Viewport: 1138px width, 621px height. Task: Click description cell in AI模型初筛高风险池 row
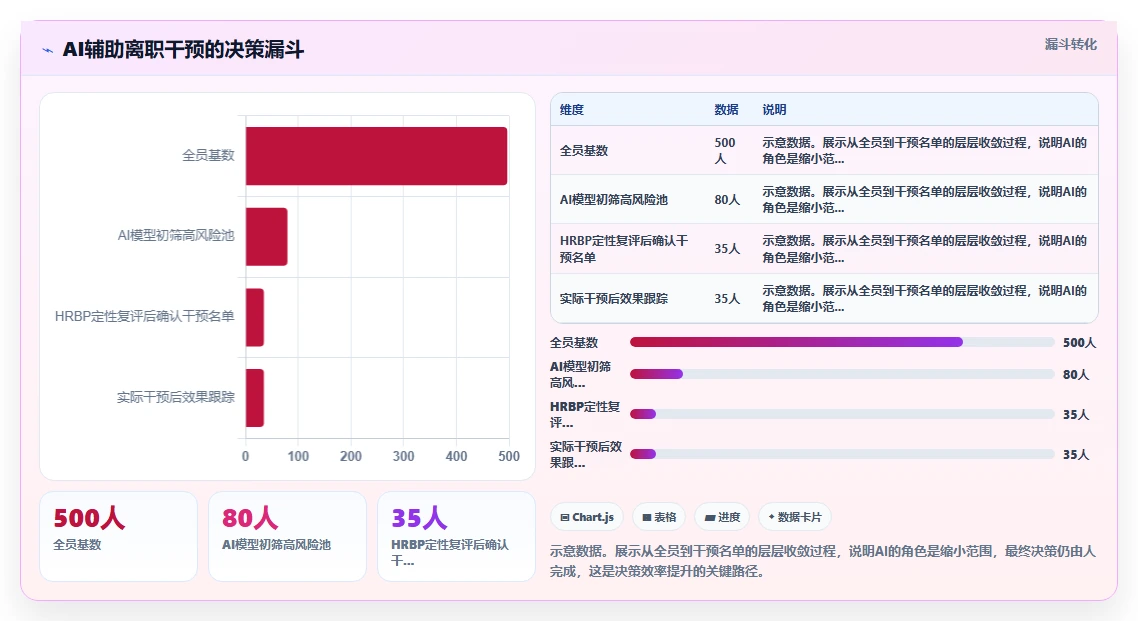point(925,200)
